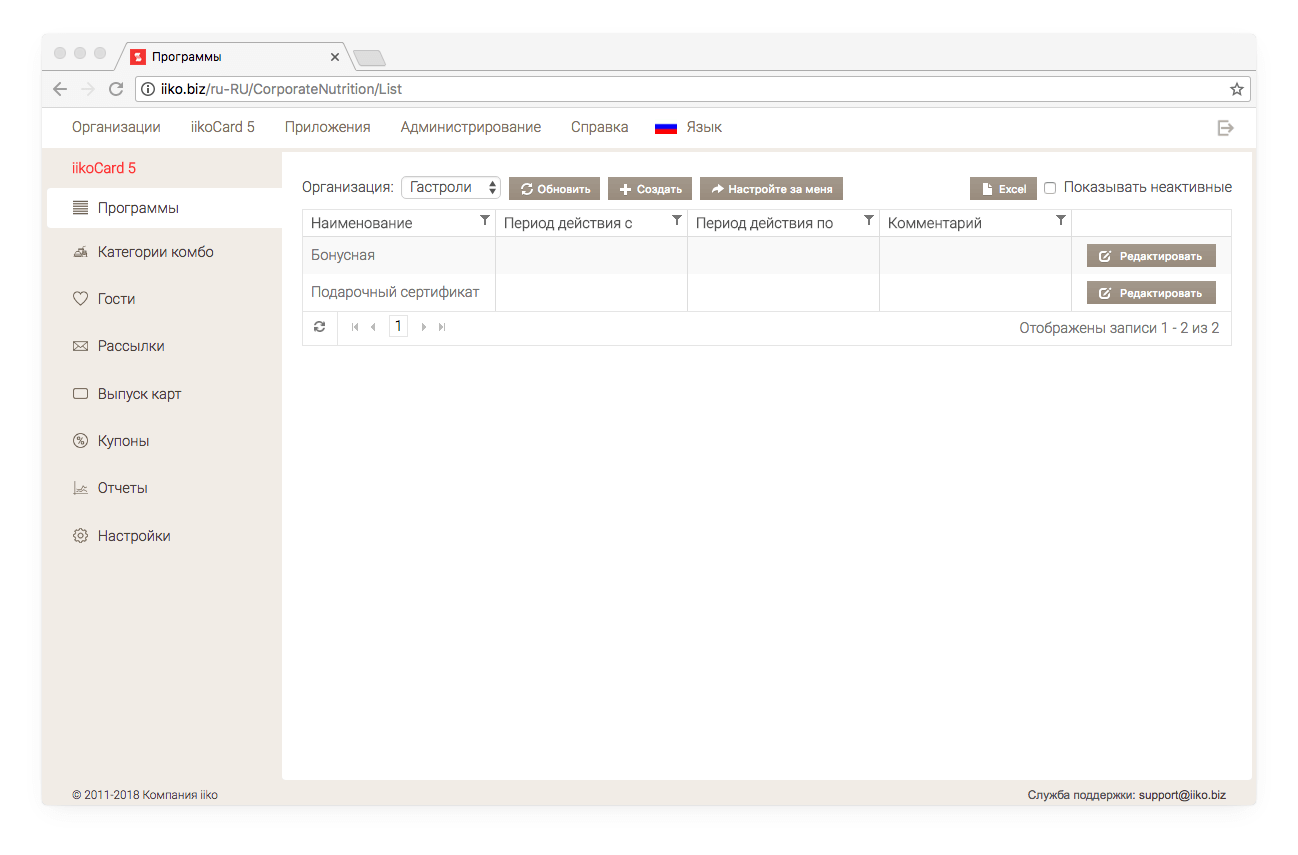Open Администрирование menu item
The width and height of the screenshot is (1298, 855).
coord(471,127)
